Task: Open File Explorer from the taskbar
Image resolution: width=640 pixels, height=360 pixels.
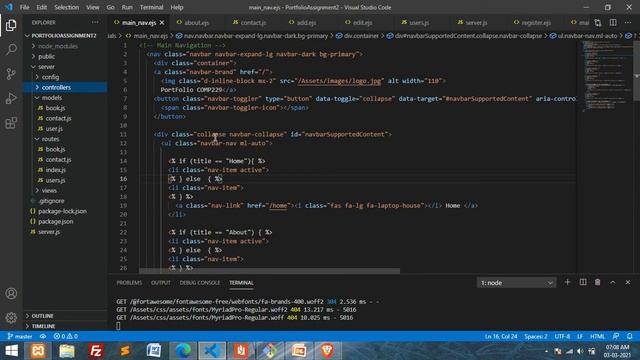Action: (67, 351)
